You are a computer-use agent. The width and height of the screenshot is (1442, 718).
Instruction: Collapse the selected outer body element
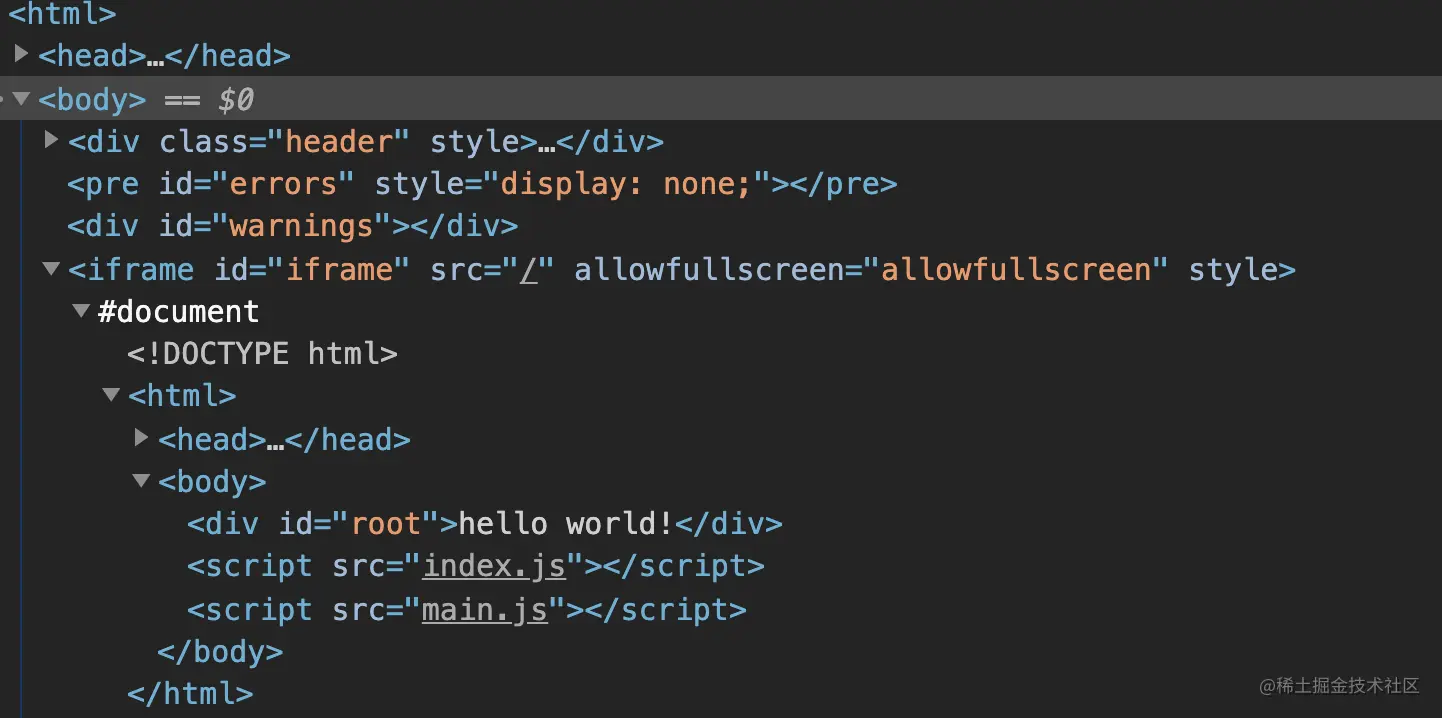[x=21, y=99]
